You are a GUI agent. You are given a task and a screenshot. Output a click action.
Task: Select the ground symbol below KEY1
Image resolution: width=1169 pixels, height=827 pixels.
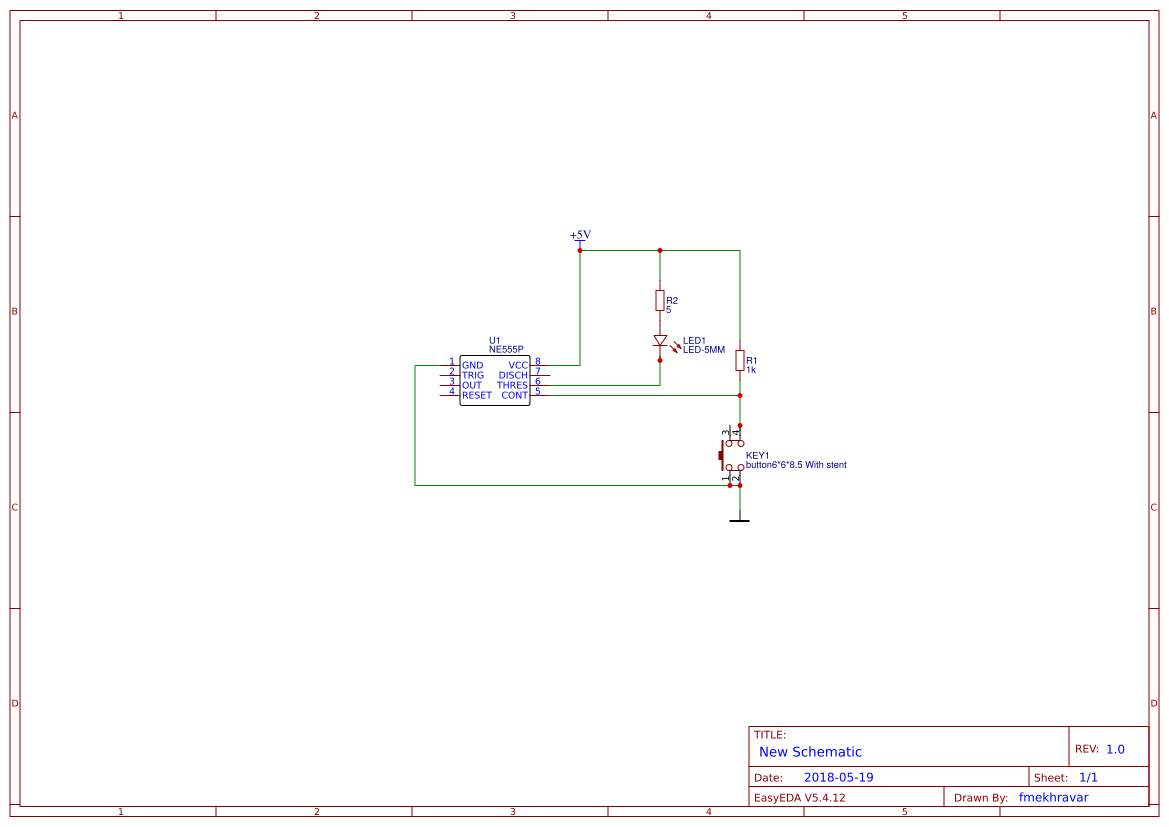pyautogui.click(x=740, y=519)
